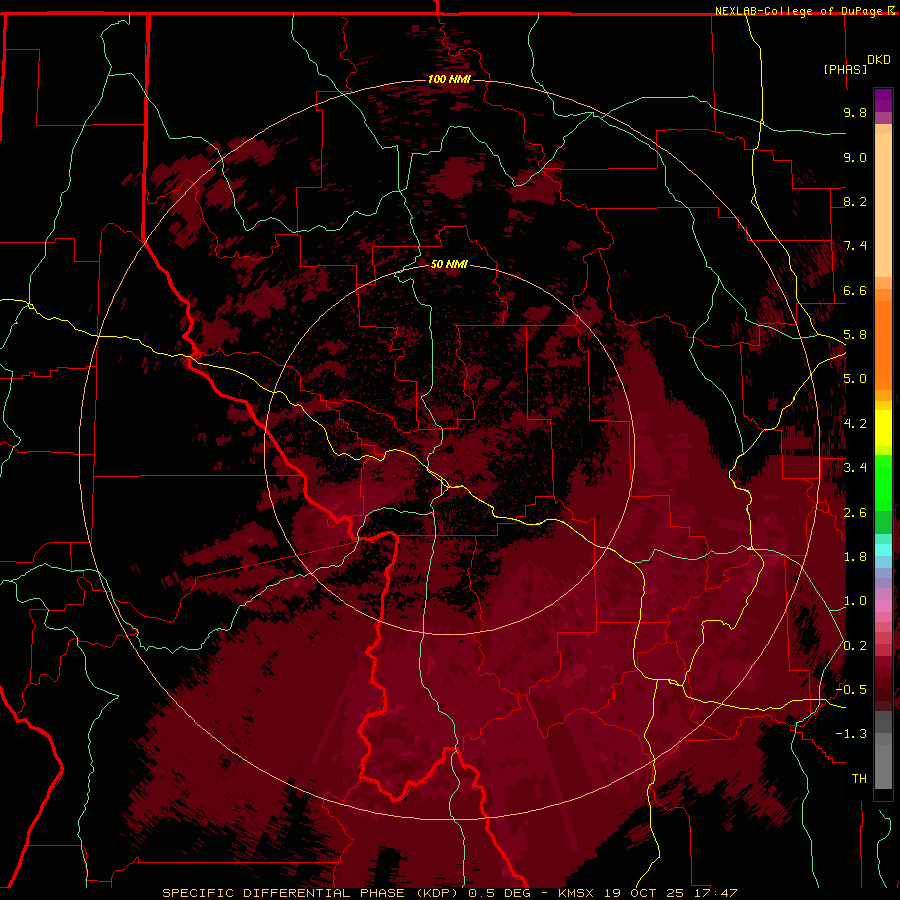Click the -1.3 legend value
Image resolution: width=900 pixels, height=900 pixels.
pyautogui.click(x=851, y=734)
